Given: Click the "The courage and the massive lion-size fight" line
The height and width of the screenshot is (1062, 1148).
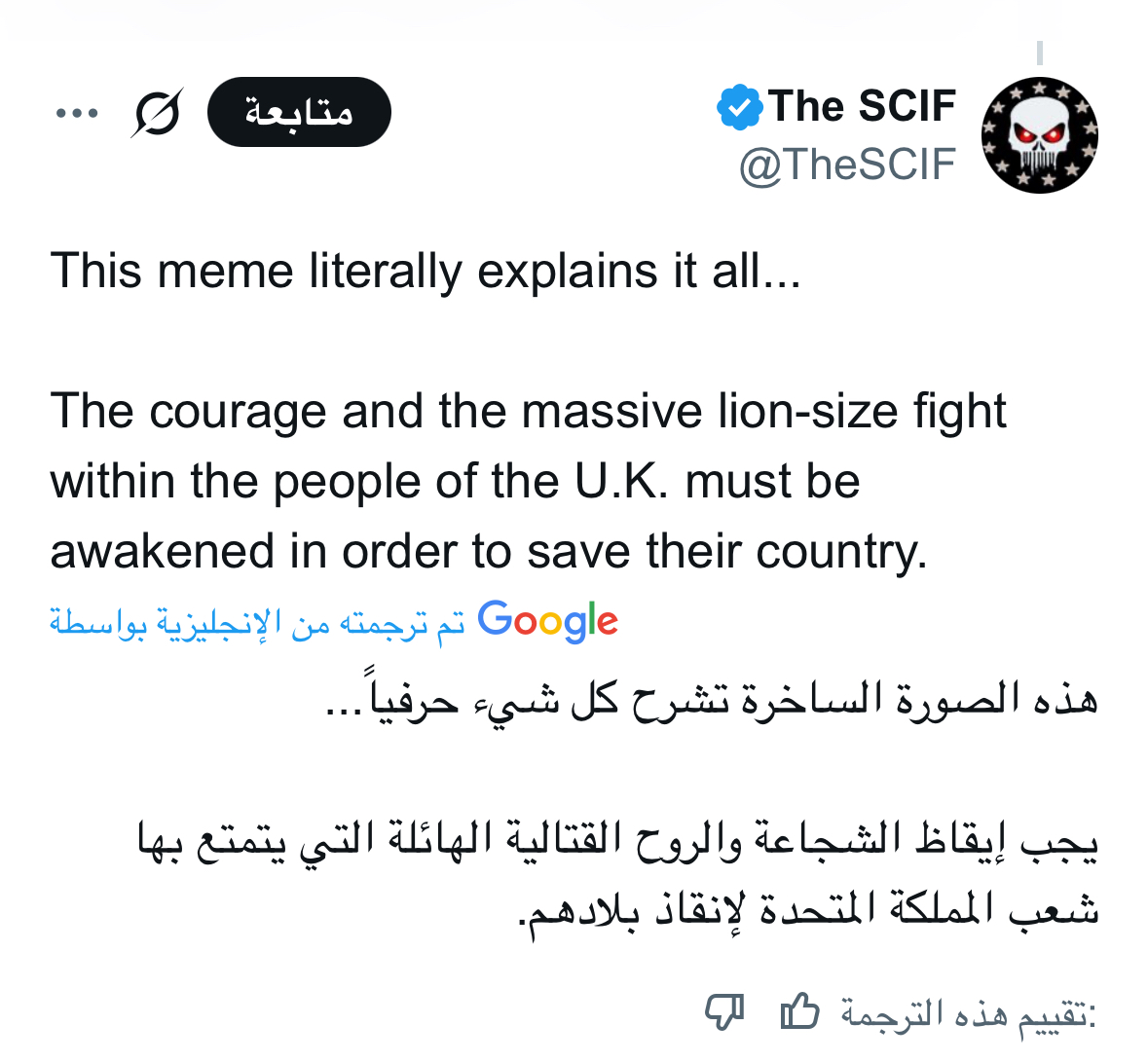Looking at the screenshot, I should [528, 411].
